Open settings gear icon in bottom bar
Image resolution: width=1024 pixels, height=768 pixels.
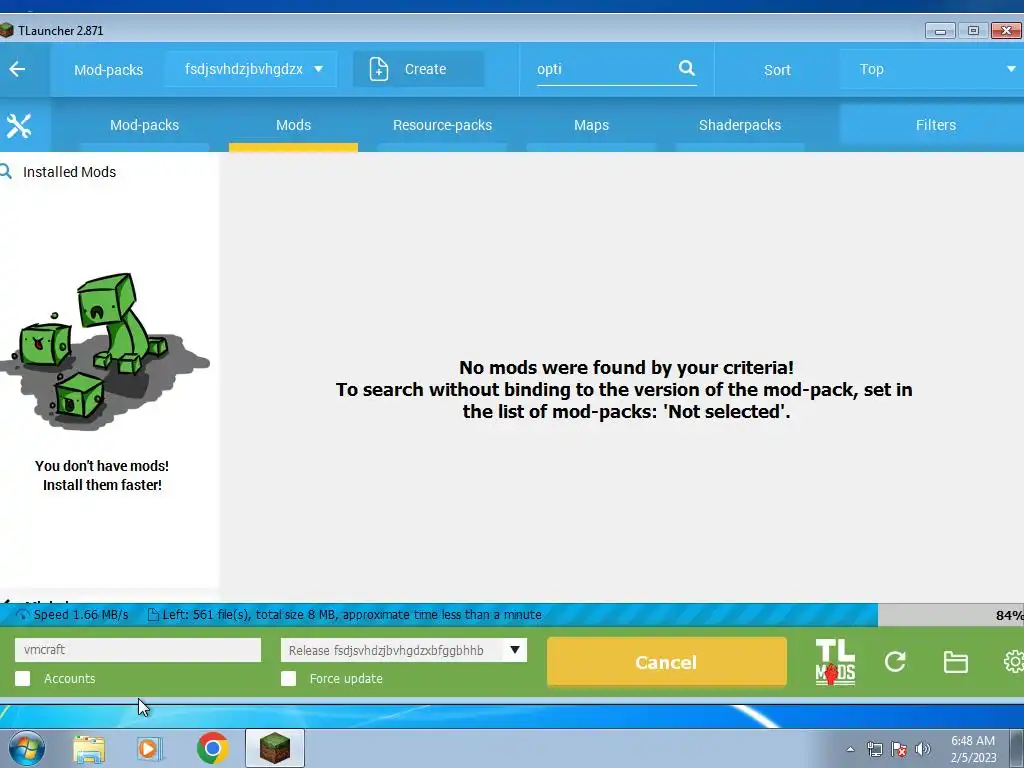[1014, 662]
